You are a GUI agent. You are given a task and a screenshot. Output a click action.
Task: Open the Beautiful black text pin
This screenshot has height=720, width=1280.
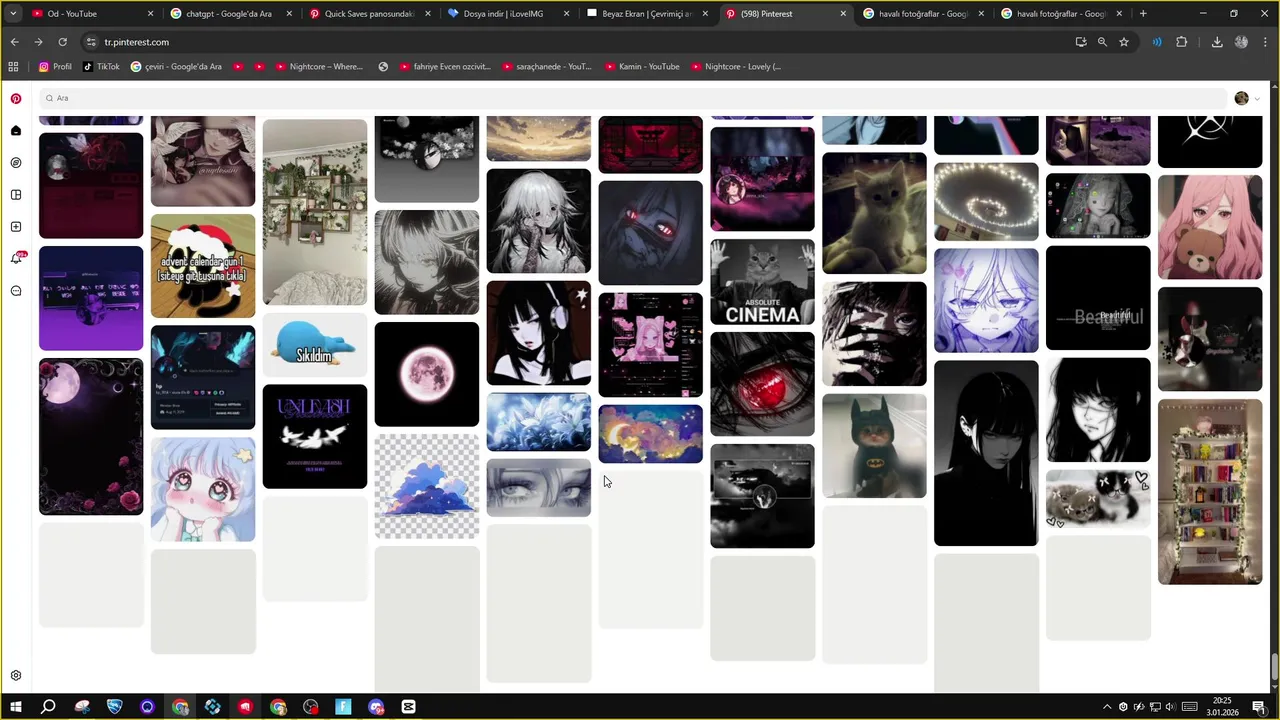coord(1098,298)
